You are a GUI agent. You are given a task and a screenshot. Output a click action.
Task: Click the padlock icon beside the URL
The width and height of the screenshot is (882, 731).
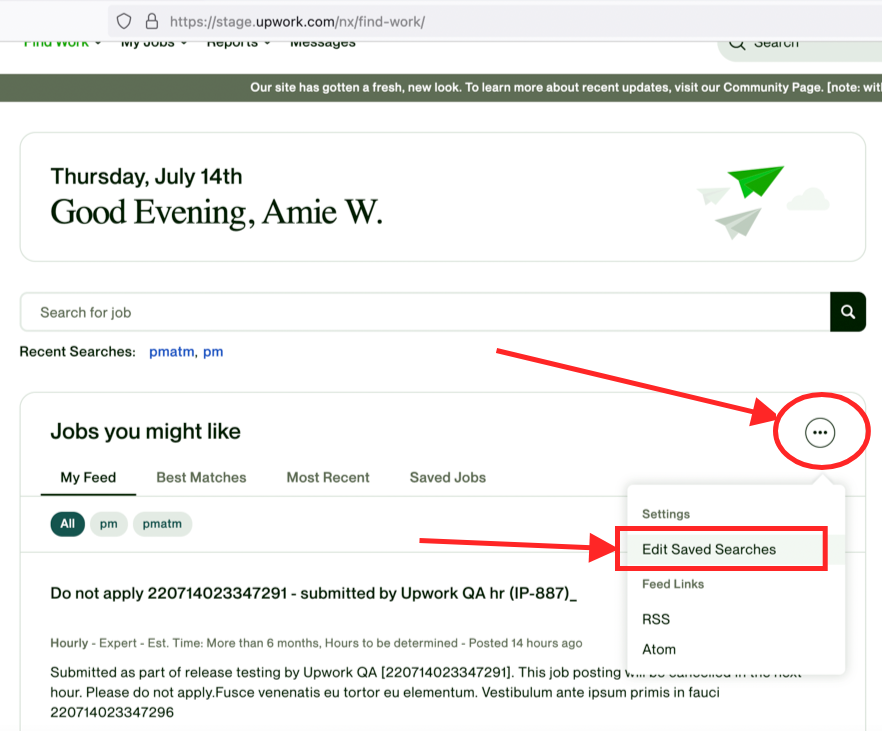pos(151,21)
